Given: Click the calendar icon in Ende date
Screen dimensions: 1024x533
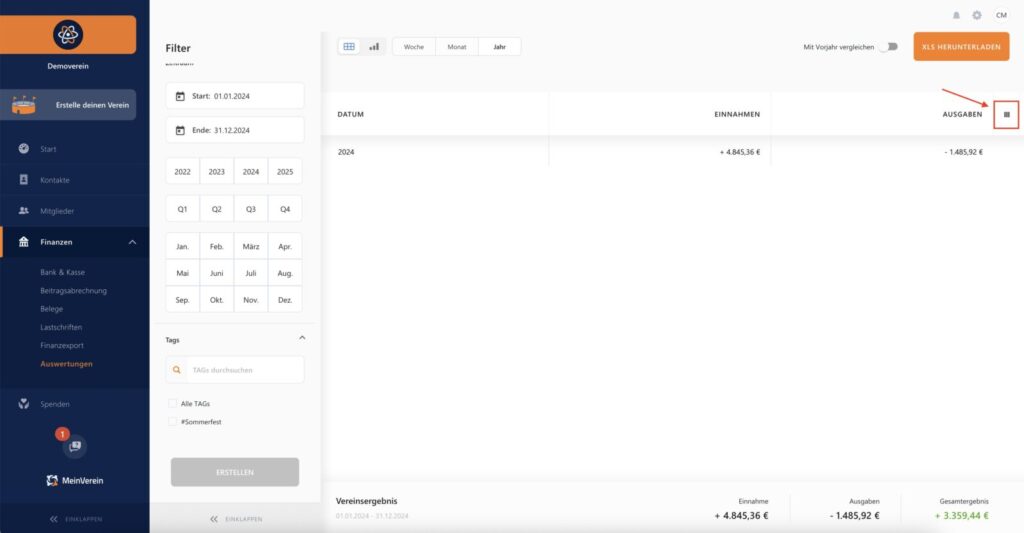Looking at the screenshot, I should click(180, 130).
